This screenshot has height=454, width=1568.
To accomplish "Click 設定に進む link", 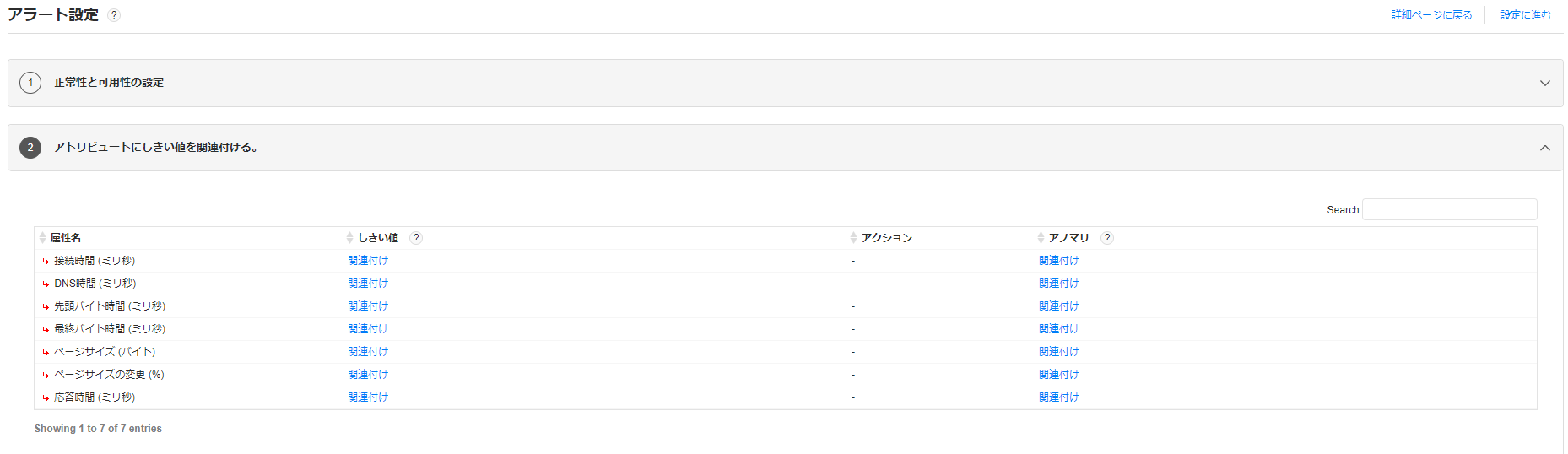I will click(1525, 15).
